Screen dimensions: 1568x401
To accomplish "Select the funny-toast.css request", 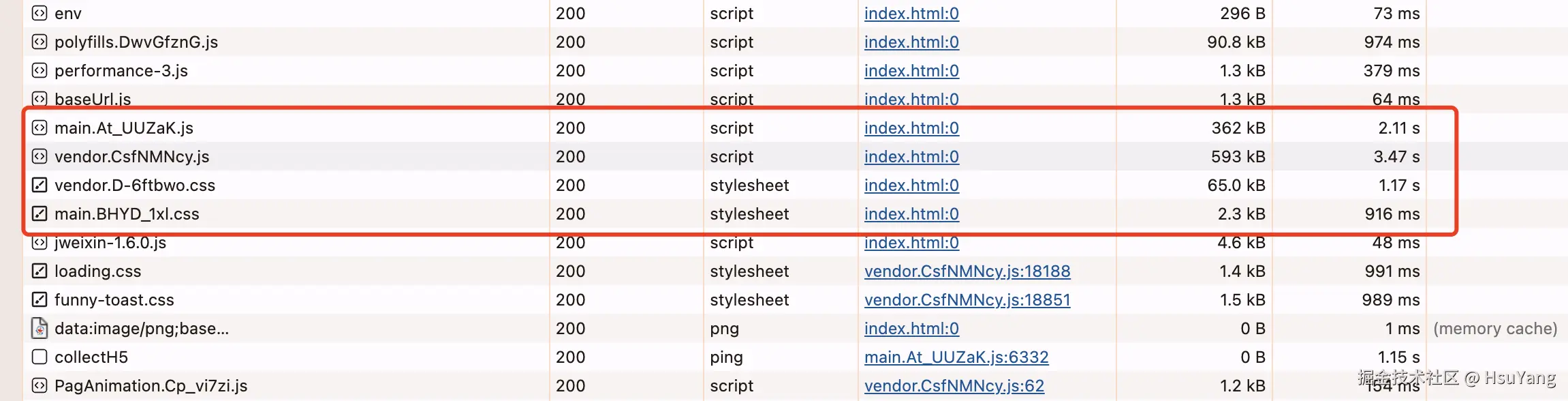I will pyautogui.click(x=114, y=299).
